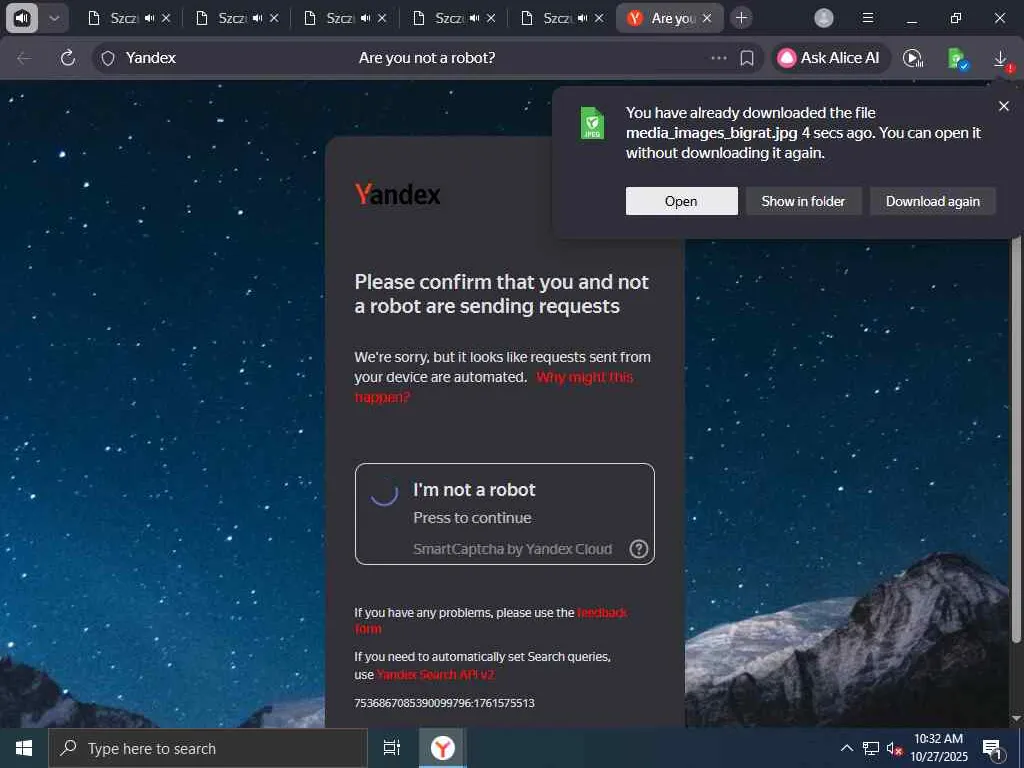Check the I'm not a robot box

384,492
